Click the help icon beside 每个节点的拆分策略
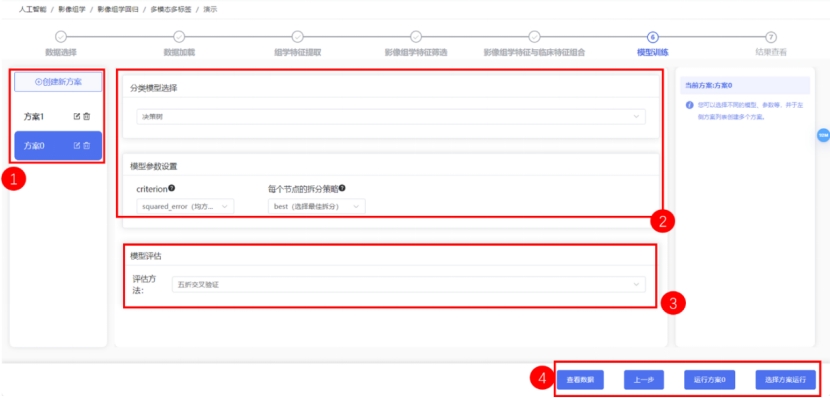830x398 pixels. 342,188
